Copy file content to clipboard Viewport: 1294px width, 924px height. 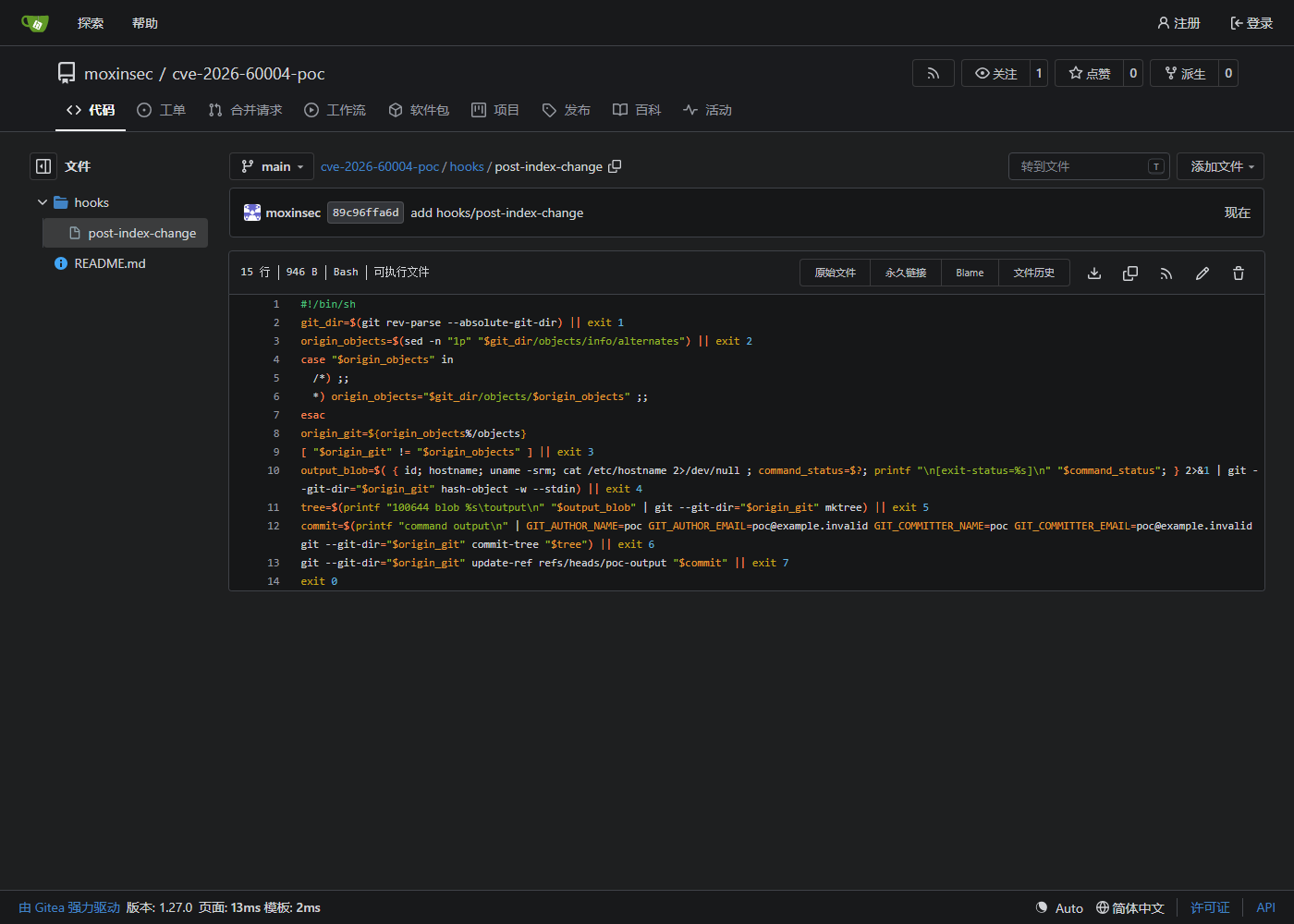(x=1130, y=274)
